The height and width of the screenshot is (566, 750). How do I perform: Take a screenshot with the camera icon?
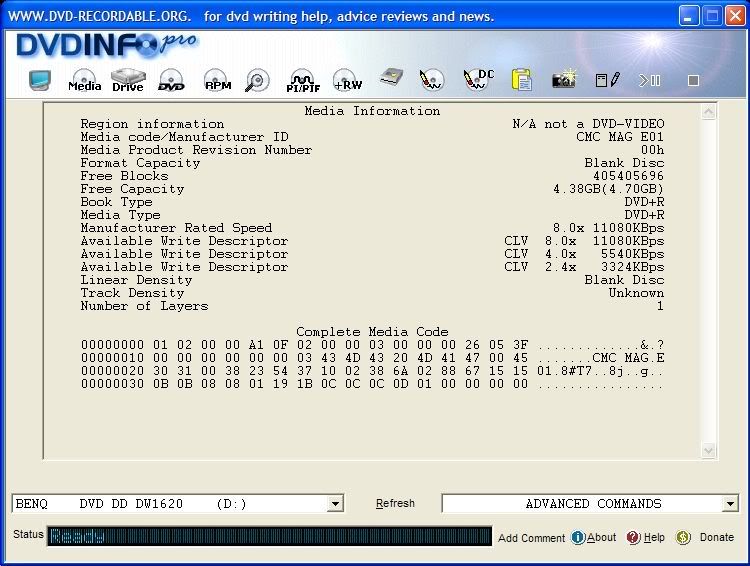click(564, 80)
